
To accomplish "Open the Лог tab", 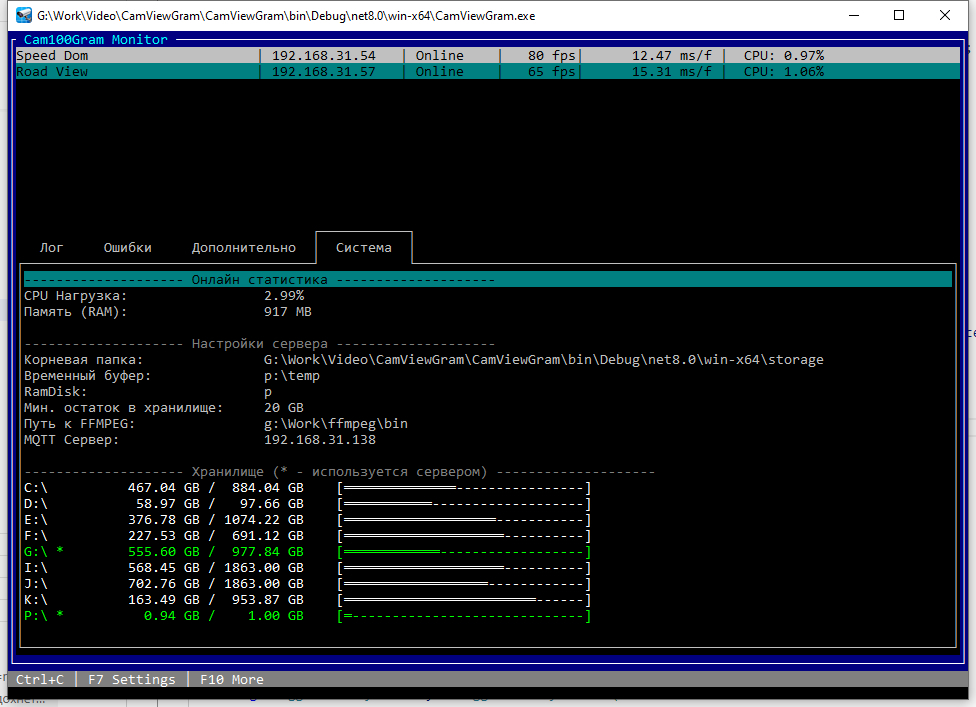I will [x=51, y=247].
